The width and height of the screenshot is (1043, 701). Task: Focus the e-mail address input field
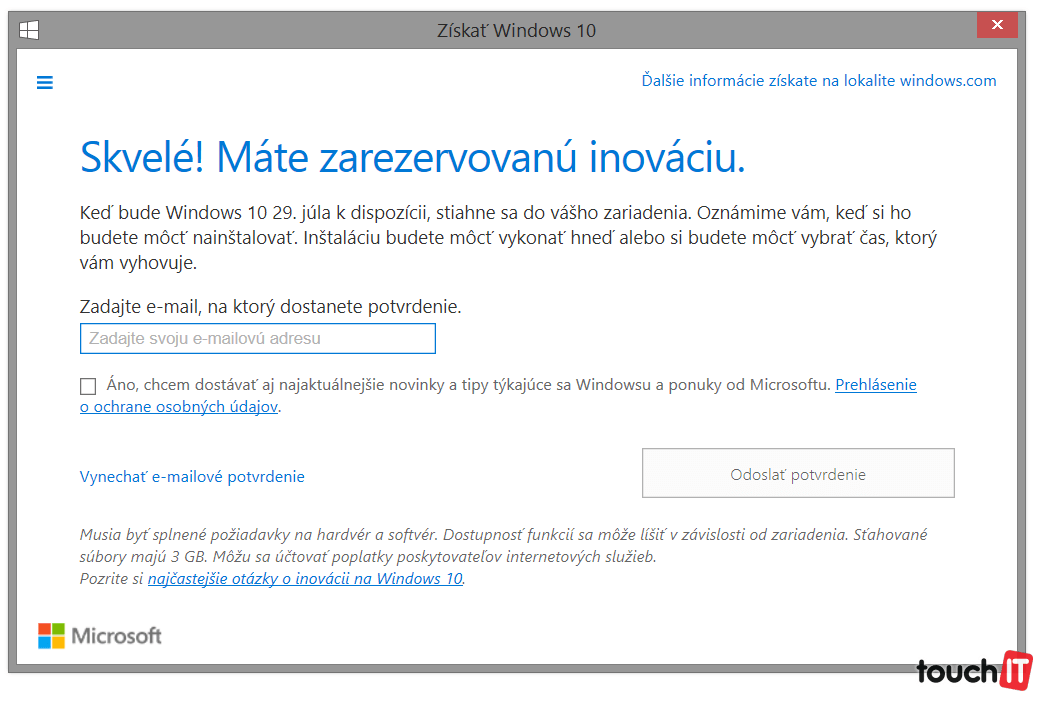click(x=257, y=339)
